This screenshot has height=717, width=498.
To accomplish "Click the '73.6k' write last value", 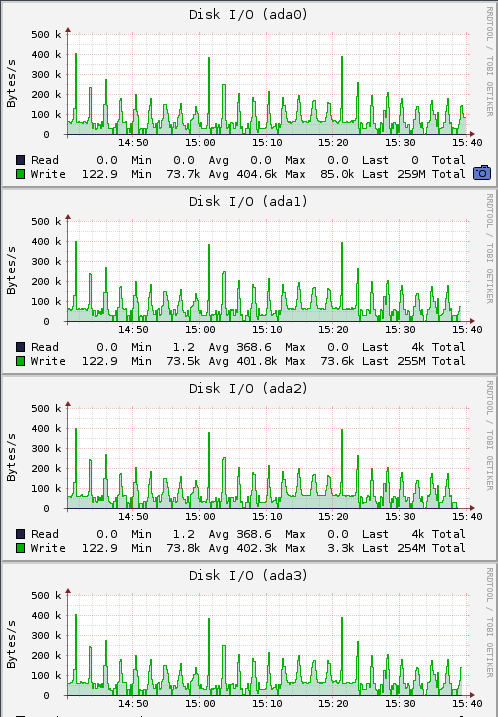I will tap(337, 361).
